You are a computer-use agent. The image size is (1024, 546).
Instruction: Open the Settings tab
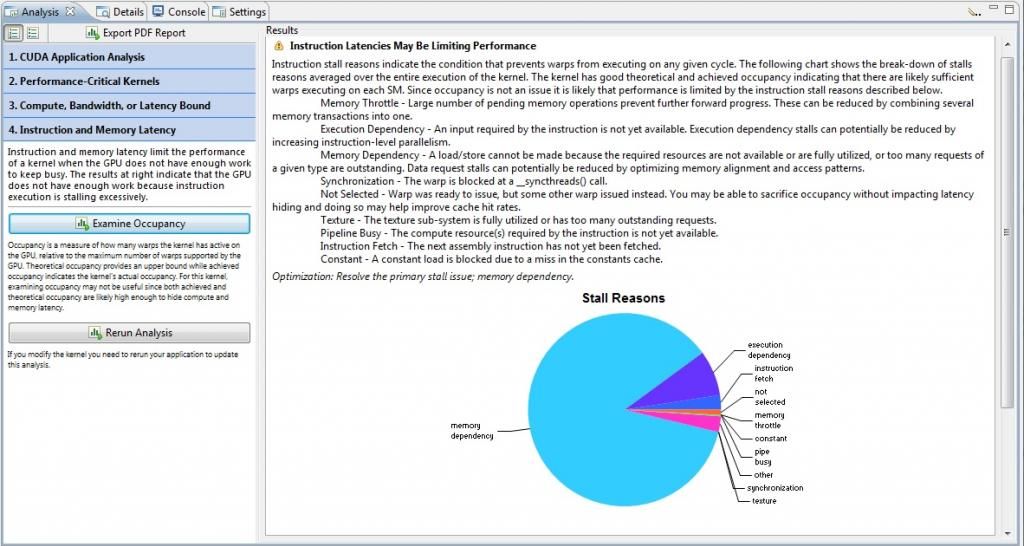pyautogui.click(x=239, y=12)
